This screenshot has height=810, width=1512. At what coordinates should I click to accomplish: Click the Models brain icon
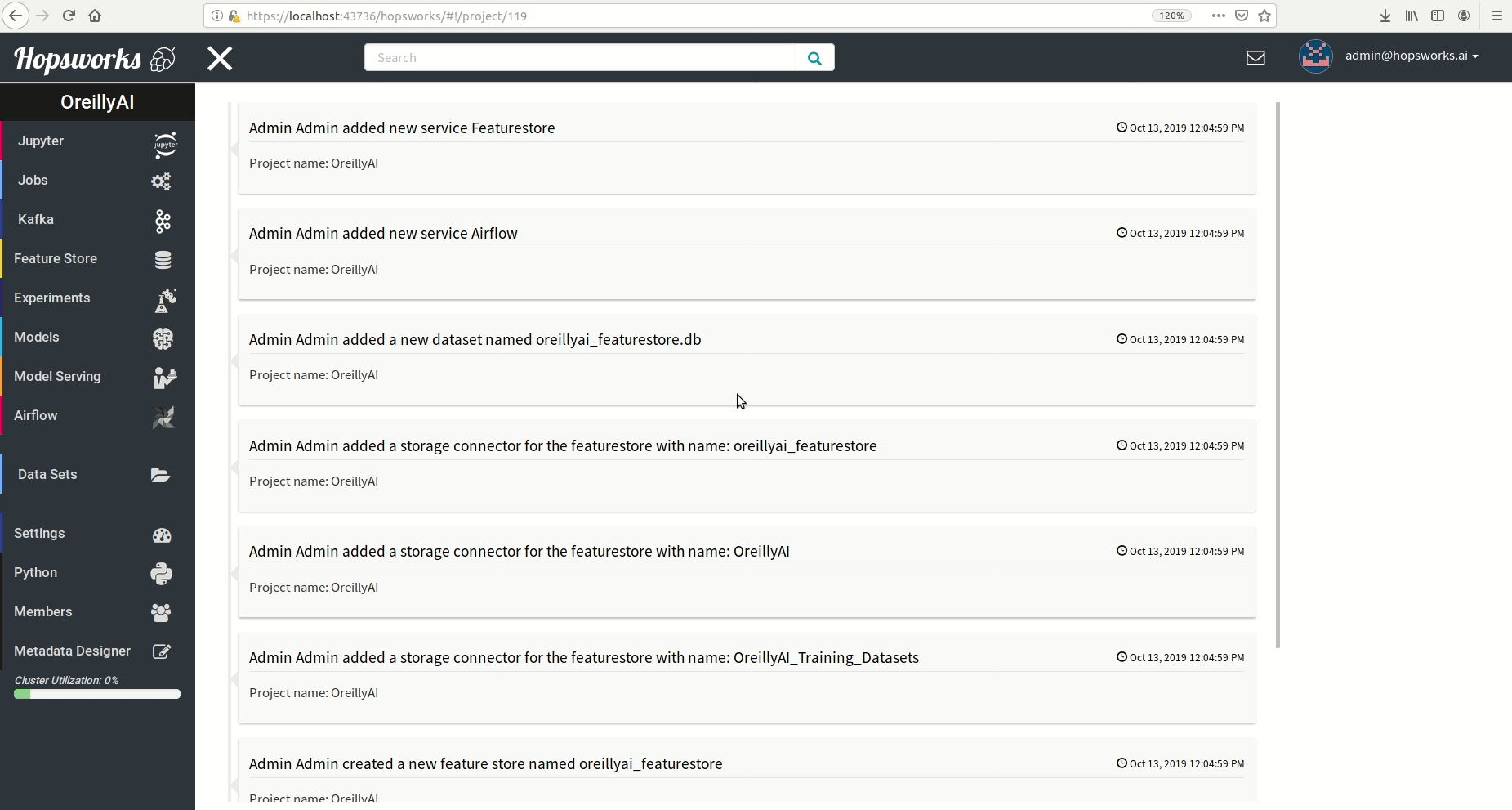163,338
